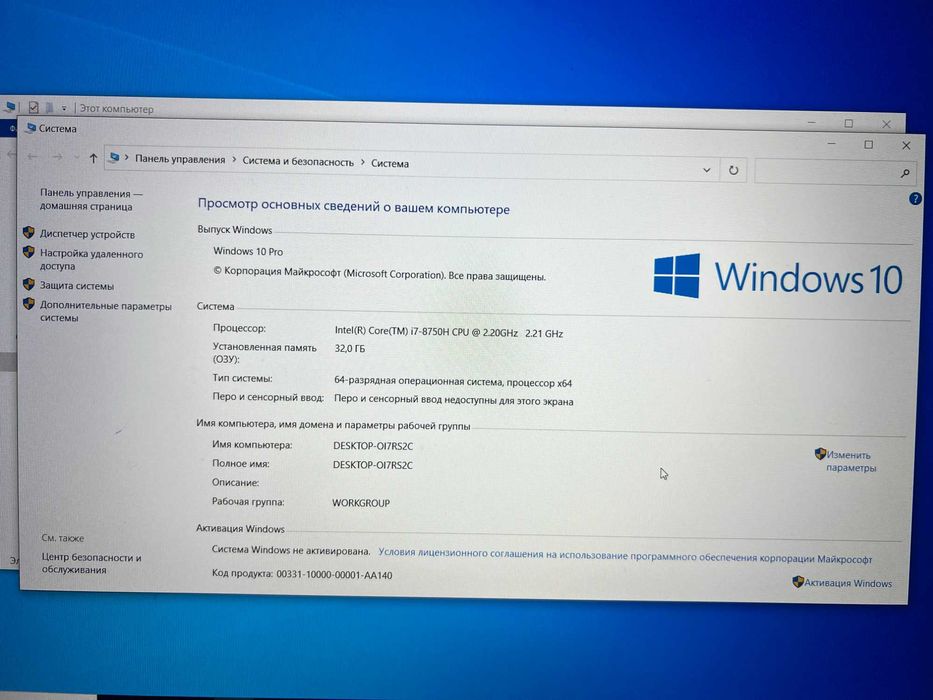Open Активация Windows link

click(848, 583)
